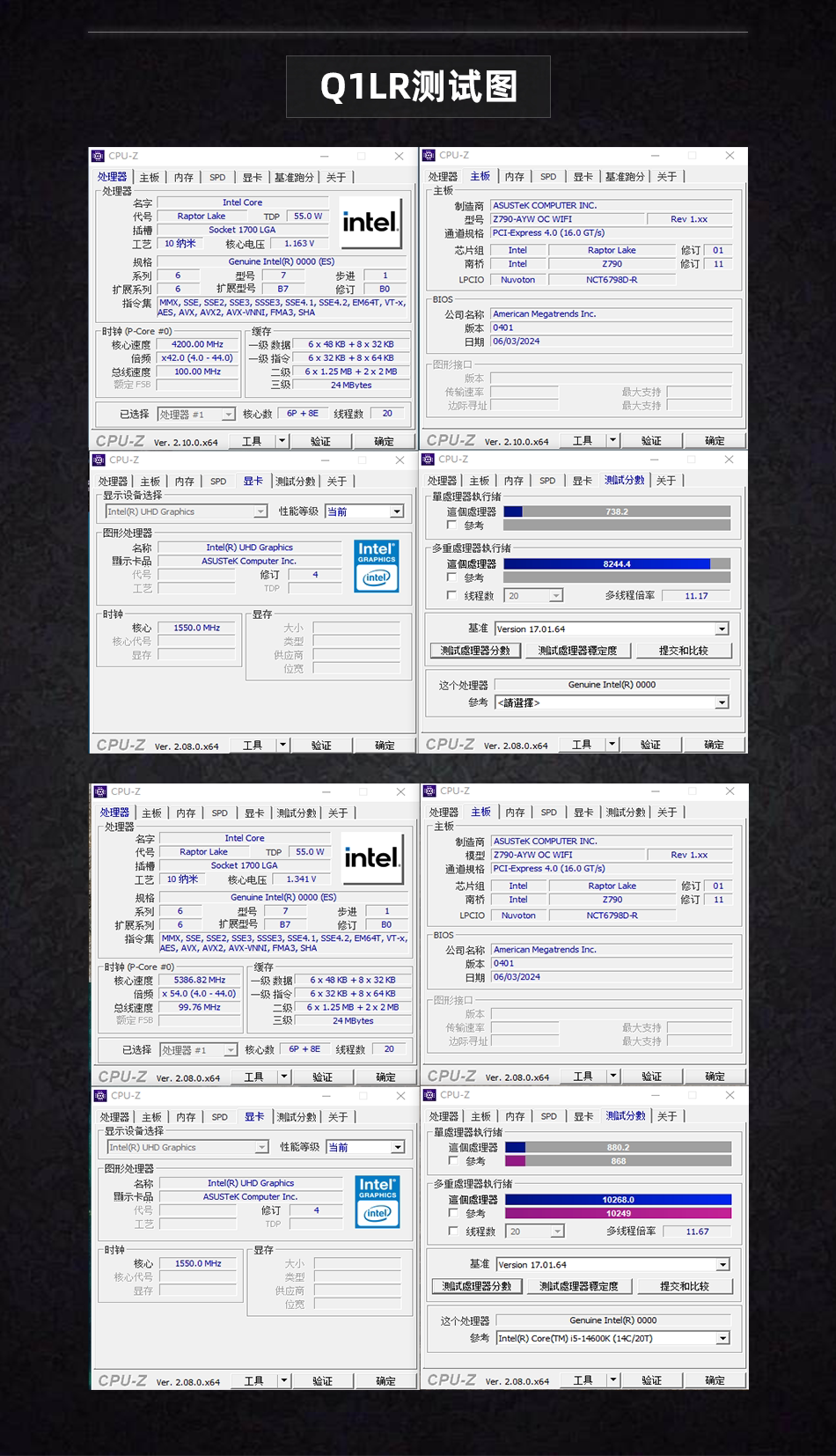Screen dimensions: 836x1456
Task: Enable 线程数 checkbox in 10268.0 benchmark window
Action: (453, 1232)
